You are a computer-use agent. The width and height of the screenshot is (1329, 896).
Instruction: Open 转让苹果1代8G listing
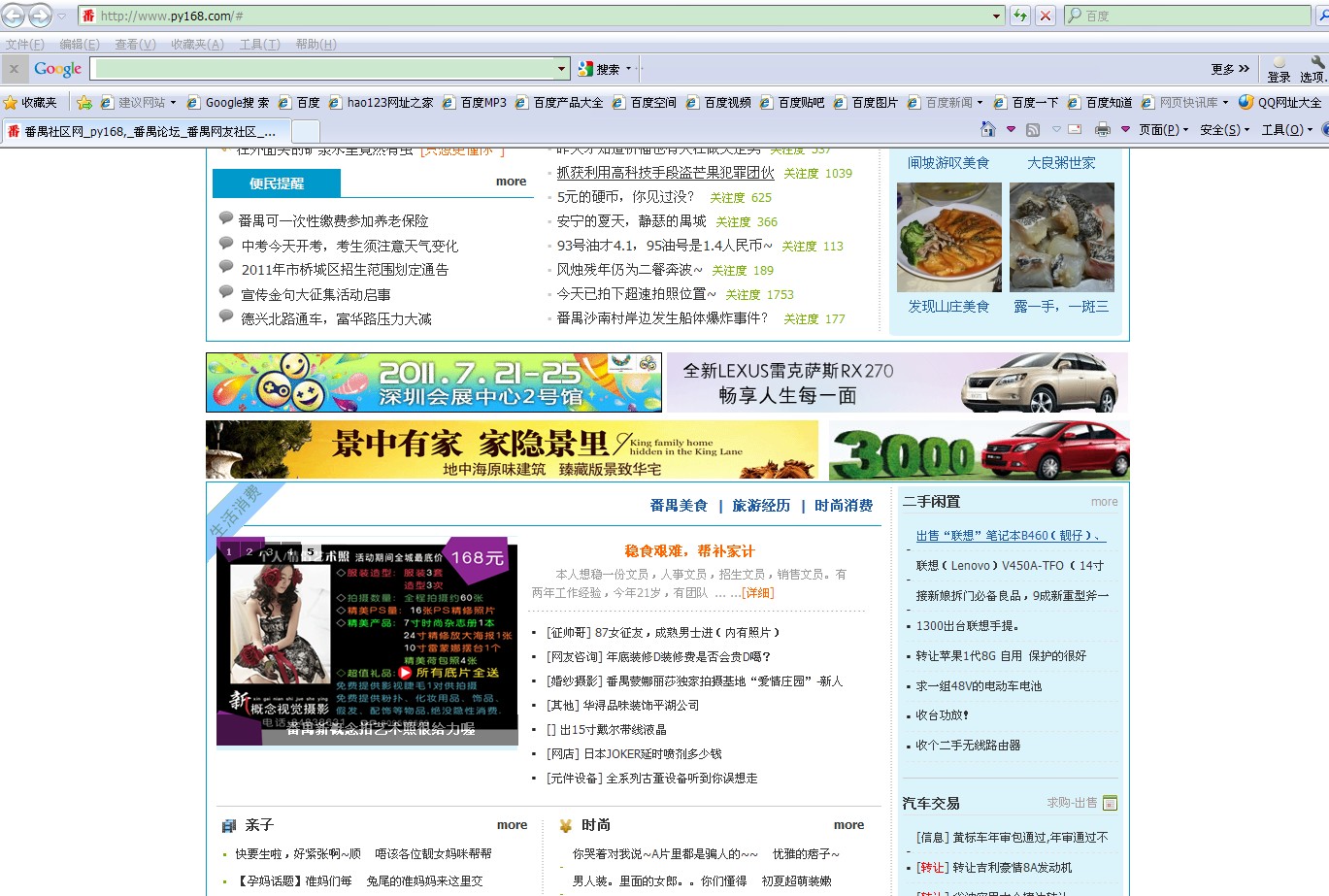(x=1001, y=656)
